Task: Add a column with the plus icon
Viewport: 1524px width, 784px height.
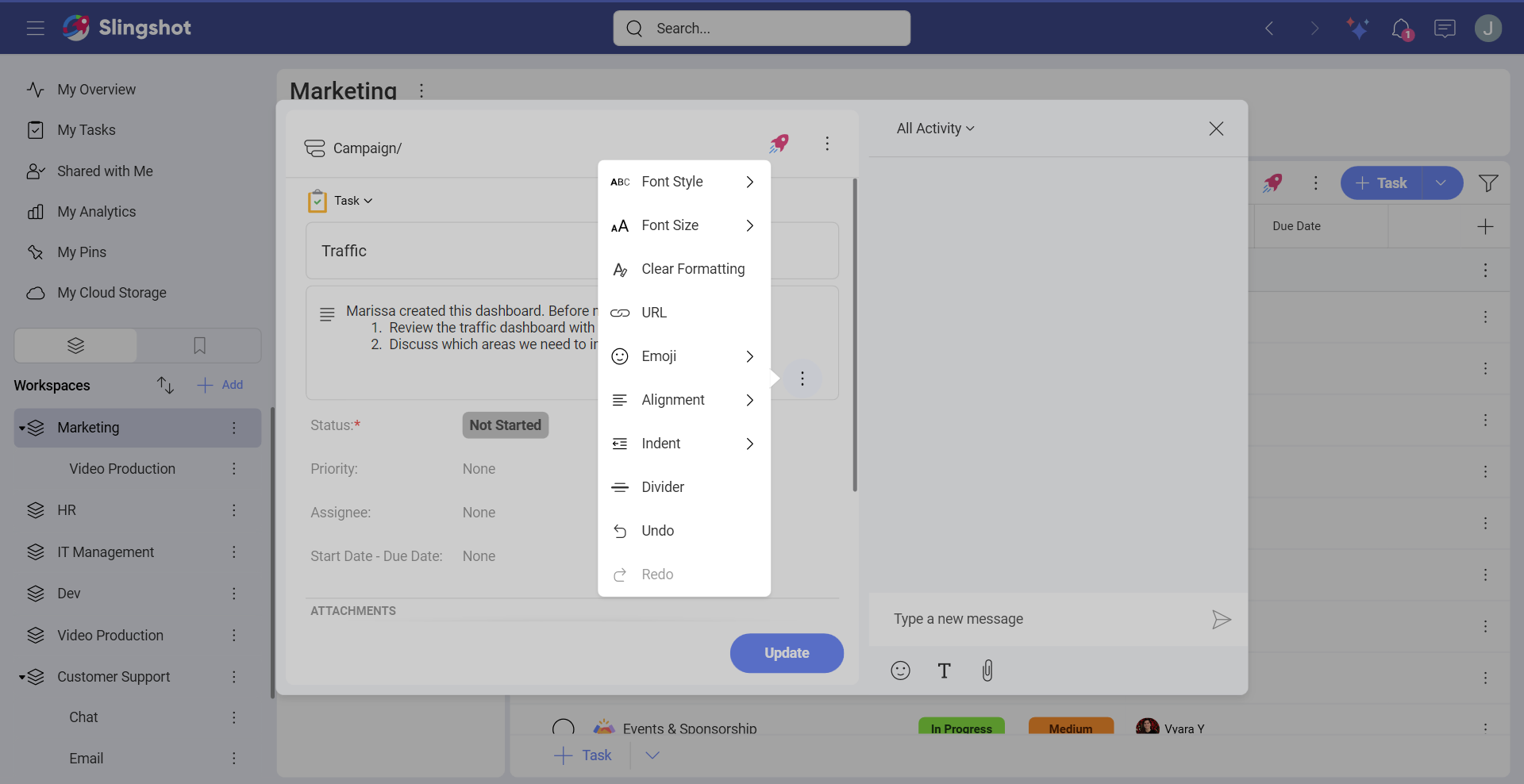Action: 1485,226
